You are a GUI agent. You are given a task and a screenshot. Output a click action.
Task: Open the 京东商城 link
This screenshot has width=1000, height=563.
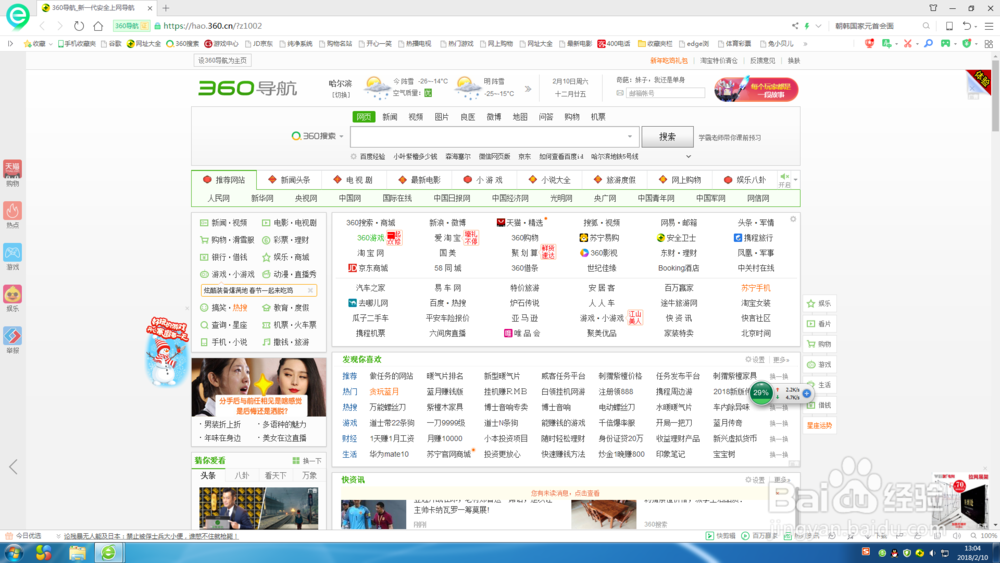click(368, 268)
